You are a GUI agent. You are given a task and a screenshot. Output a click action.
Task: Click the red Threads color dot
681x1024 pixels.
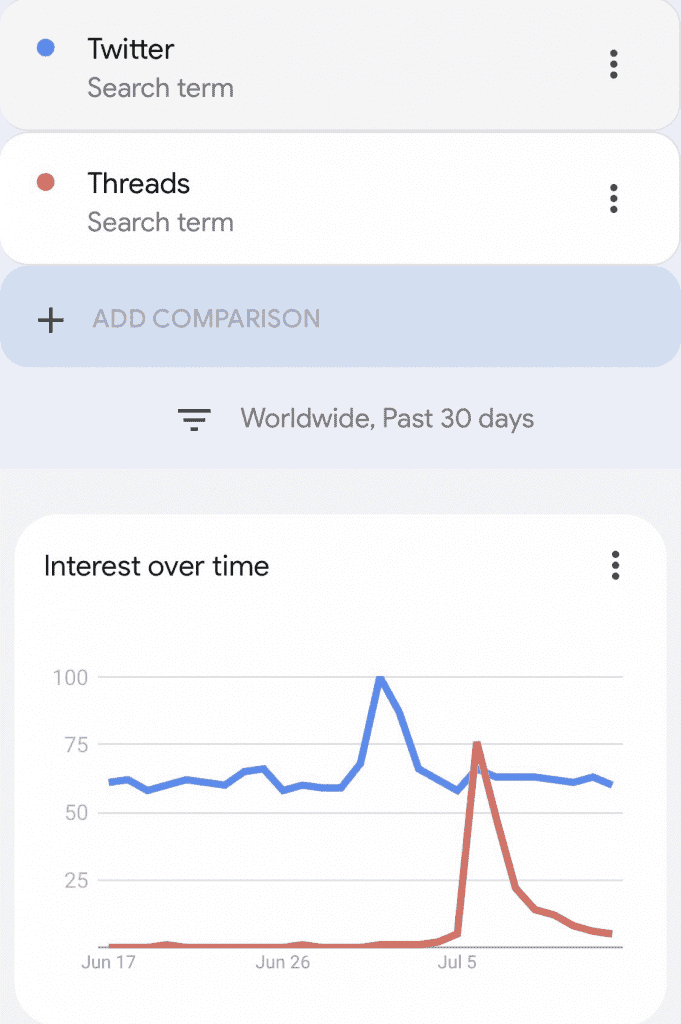tap(46, 182)
